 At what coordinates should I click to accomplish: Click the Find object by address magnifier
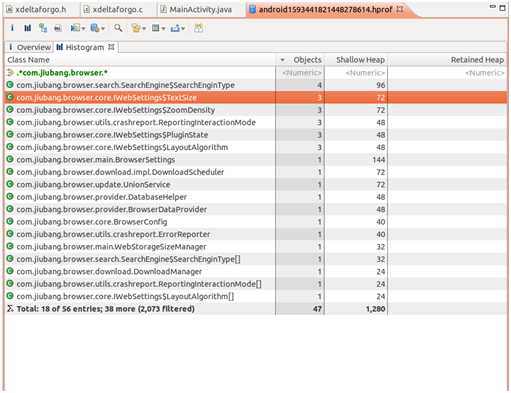pyautogui.click(x=118, y=28)
